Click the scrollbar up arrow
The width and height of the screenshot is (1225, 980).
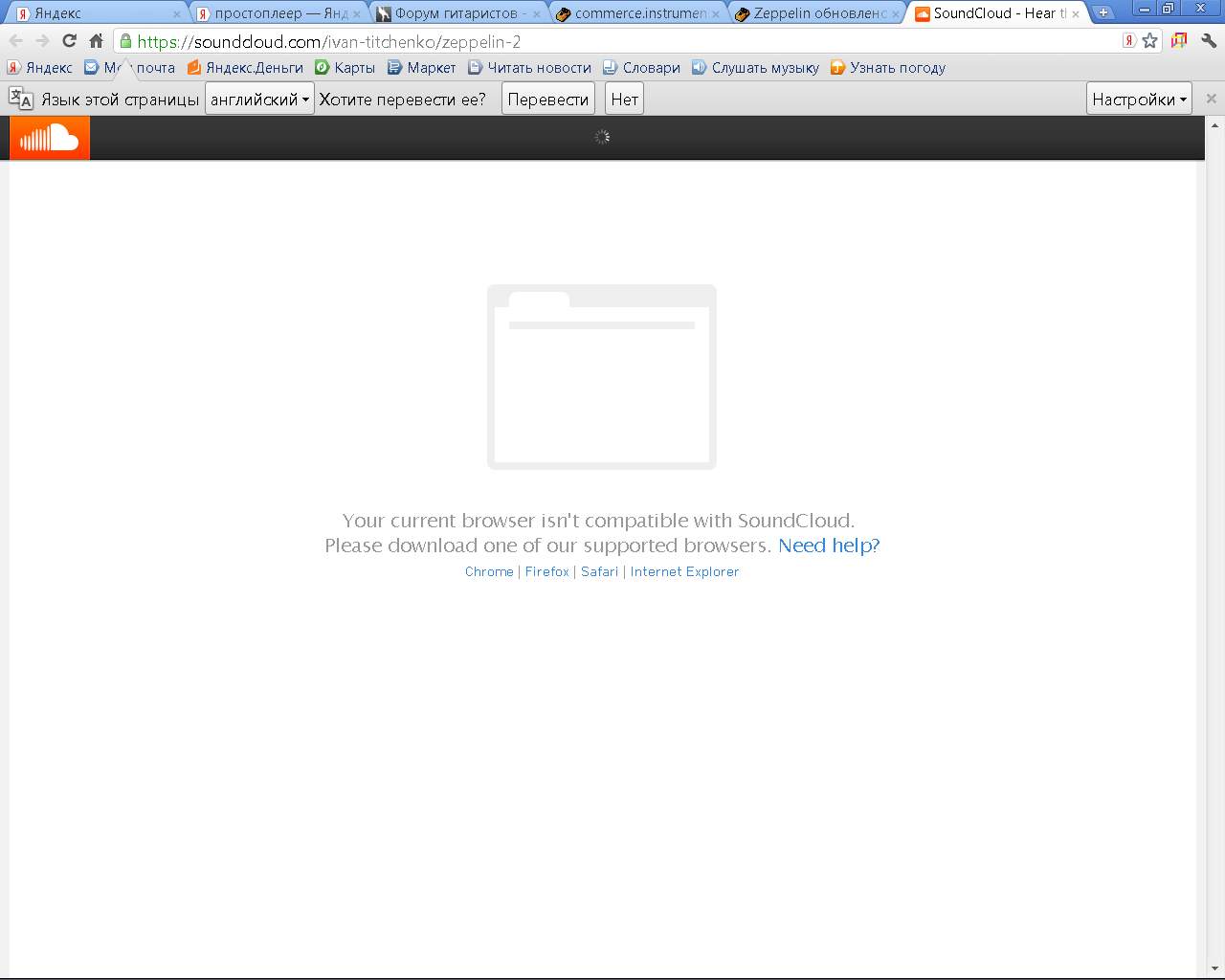pos(1214,125)
